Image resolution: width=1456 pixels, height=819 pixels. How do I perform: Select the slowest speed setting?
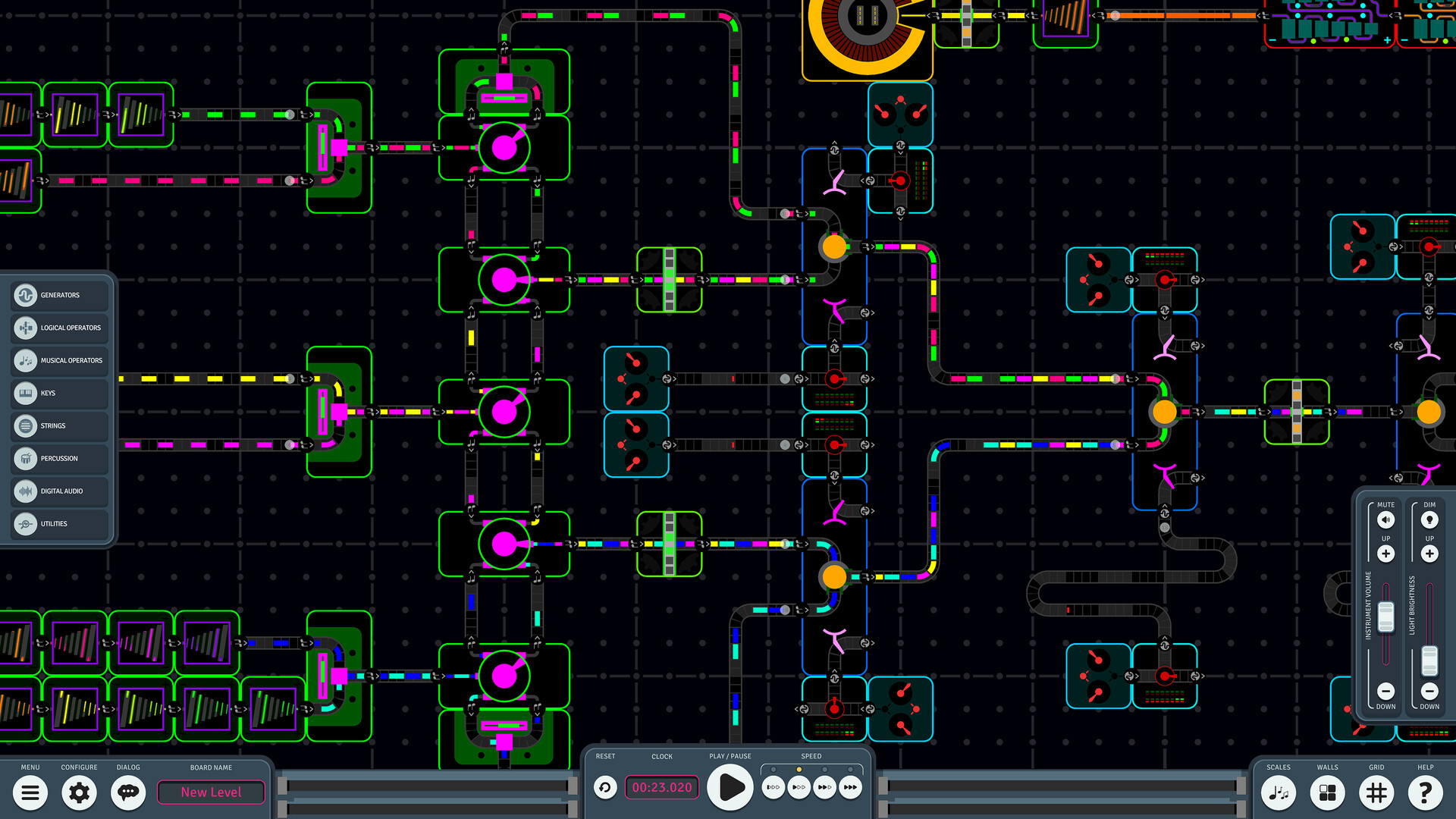772,787
